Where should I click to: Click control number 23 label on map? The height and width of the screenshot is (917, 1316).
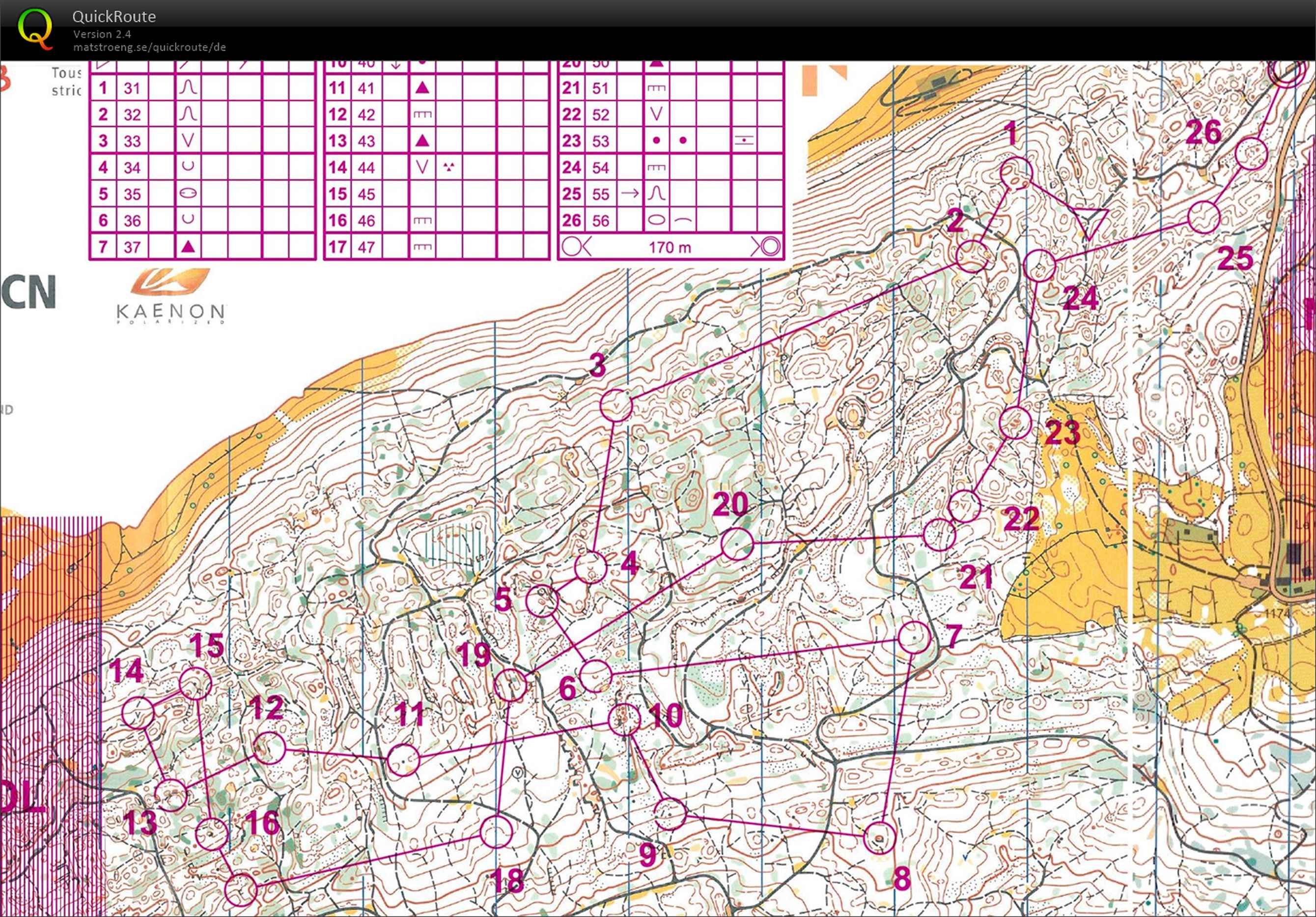tap(1062, 432)
